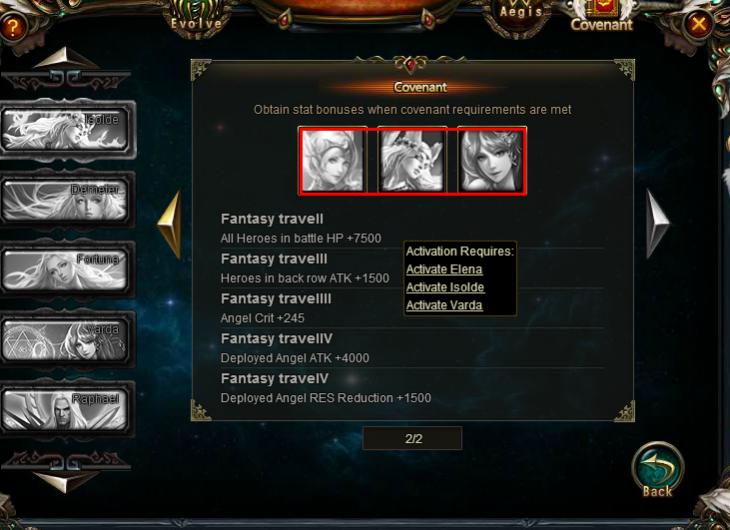
Task: Switch to the Evolve tab
Action: [196, 20]
